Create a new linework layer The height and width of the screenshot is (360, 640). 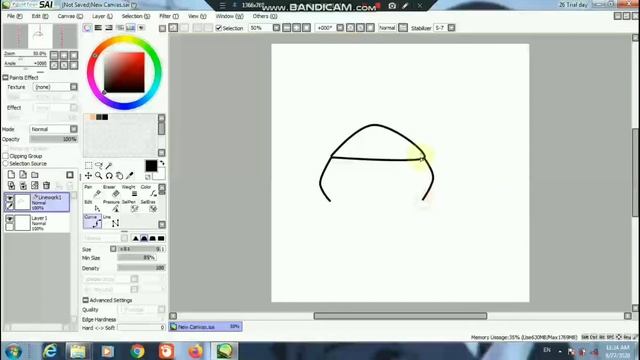coord(23,175)
